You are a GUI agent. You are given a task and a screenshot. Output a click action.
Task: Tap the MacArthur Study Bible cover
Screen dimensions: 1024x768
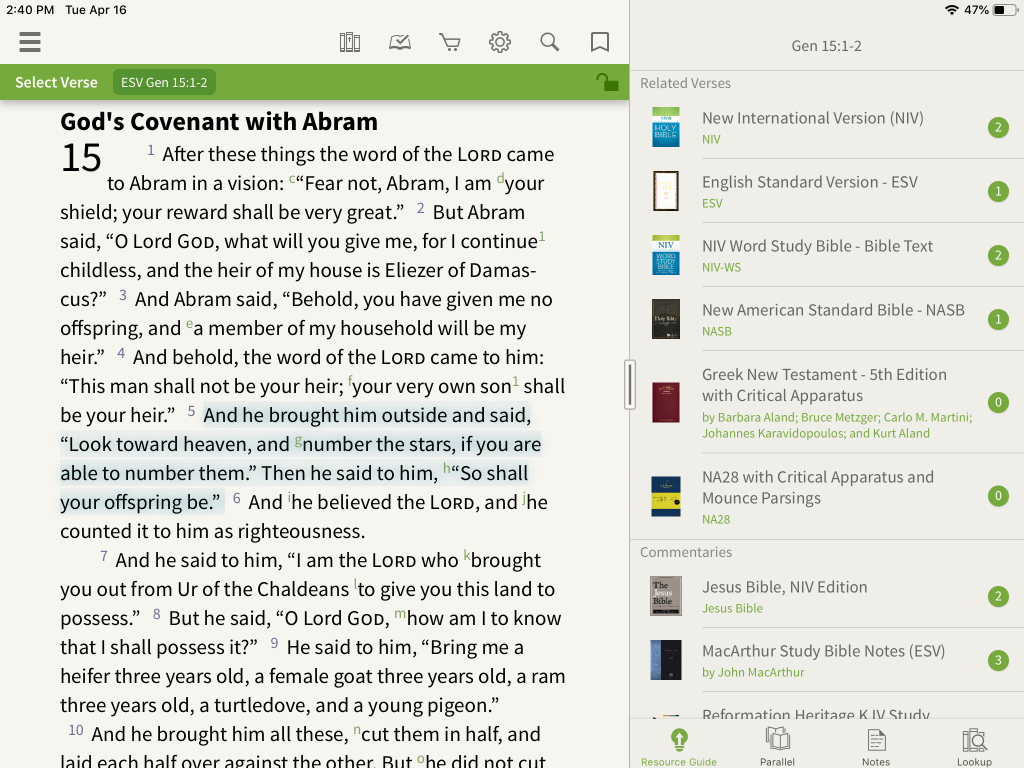coord(665,660)
